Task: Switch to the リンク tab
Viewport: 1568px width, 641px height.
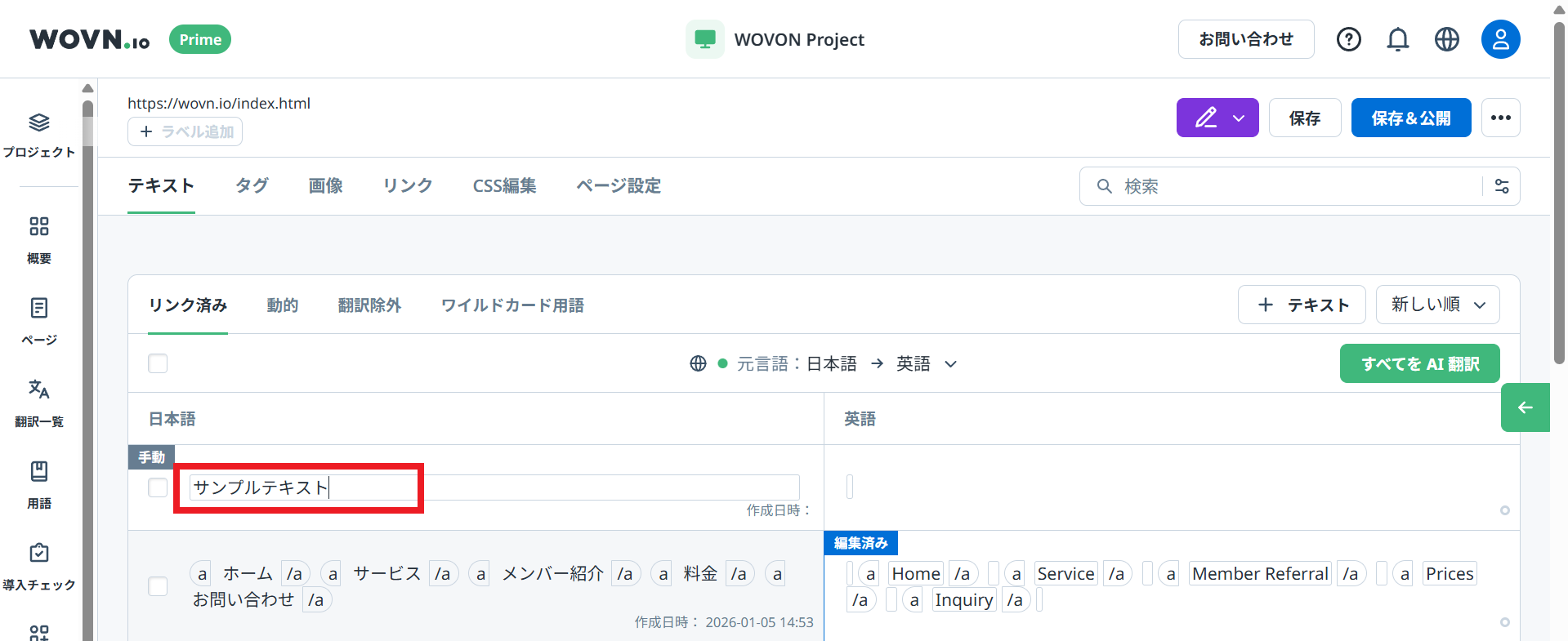Action: pos(408,186)
